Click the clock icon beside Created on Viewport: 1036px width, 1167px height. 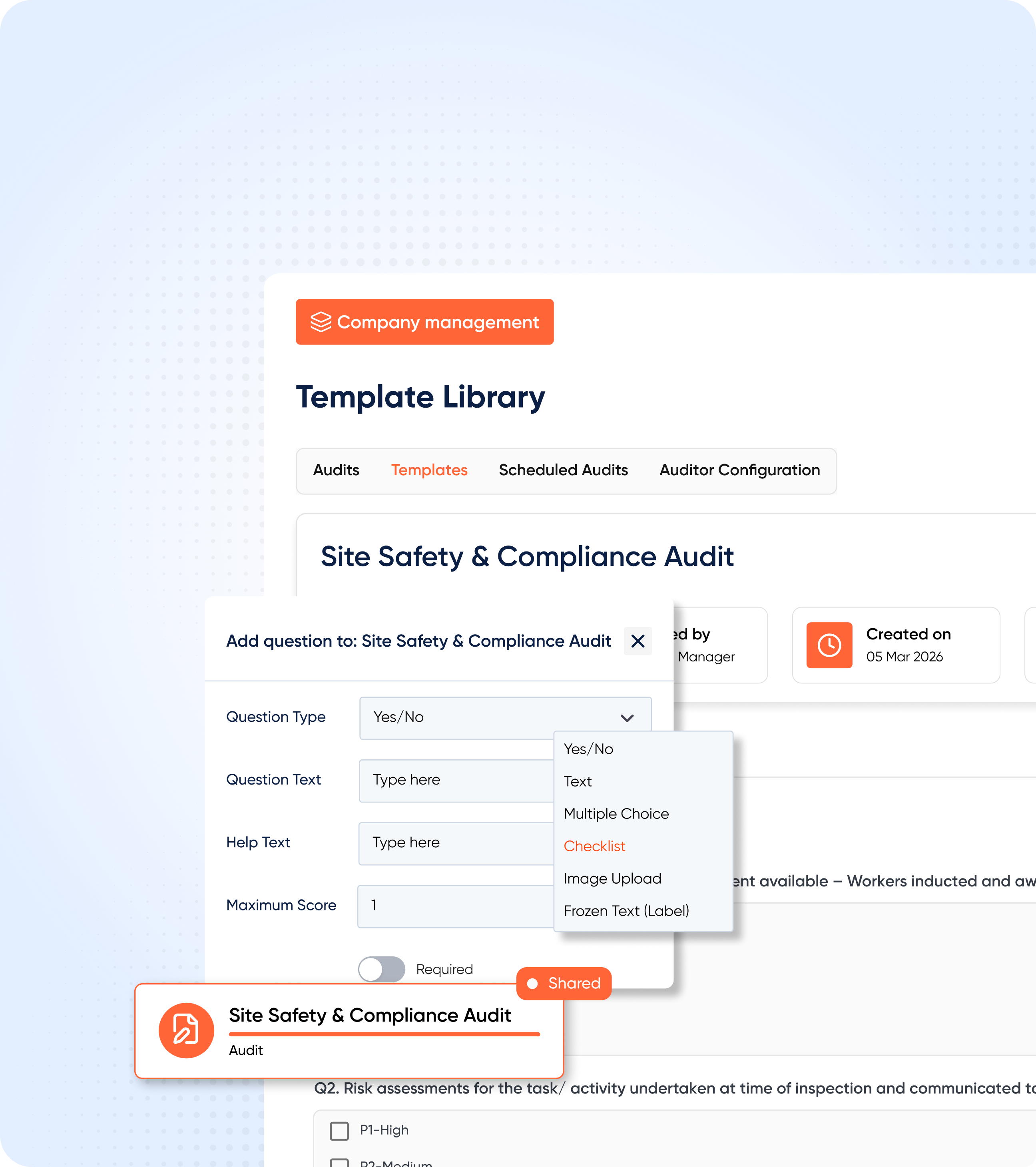tap(829, 645)
